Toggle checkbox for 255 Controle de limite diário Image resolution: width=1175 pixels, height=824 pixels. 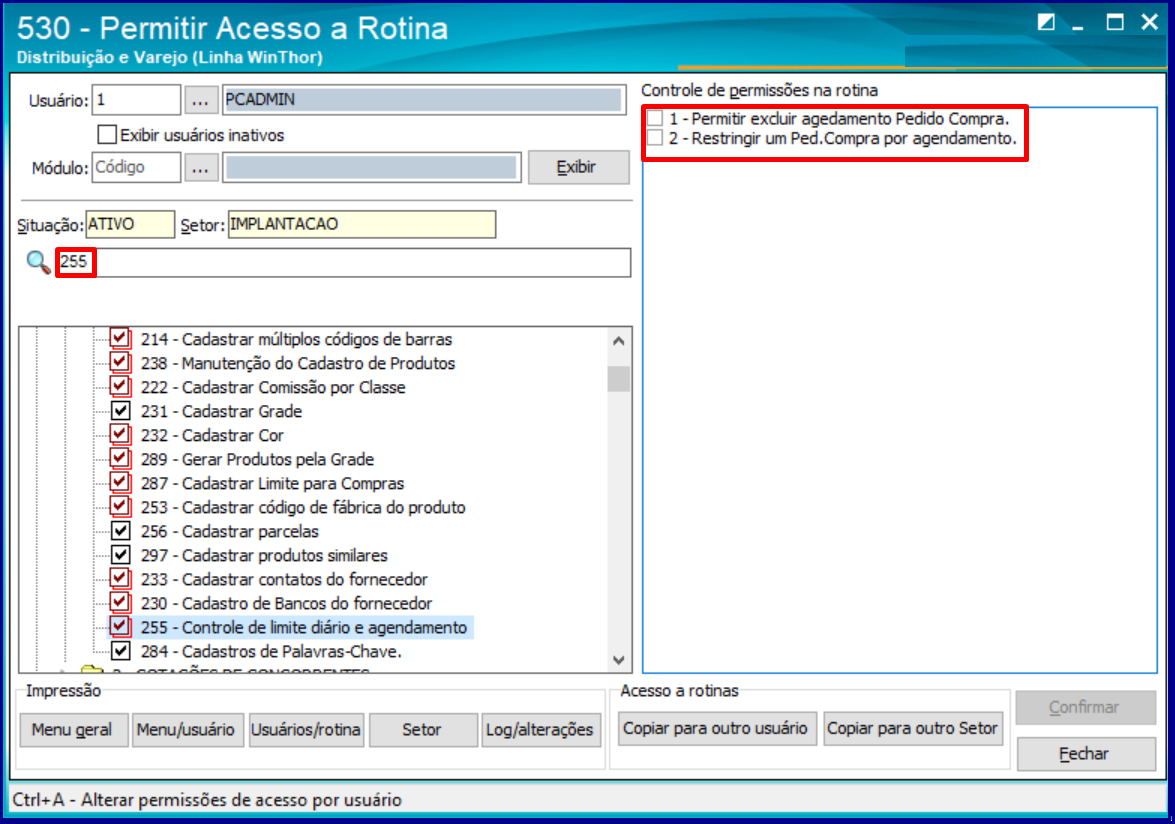pos(120,627)
